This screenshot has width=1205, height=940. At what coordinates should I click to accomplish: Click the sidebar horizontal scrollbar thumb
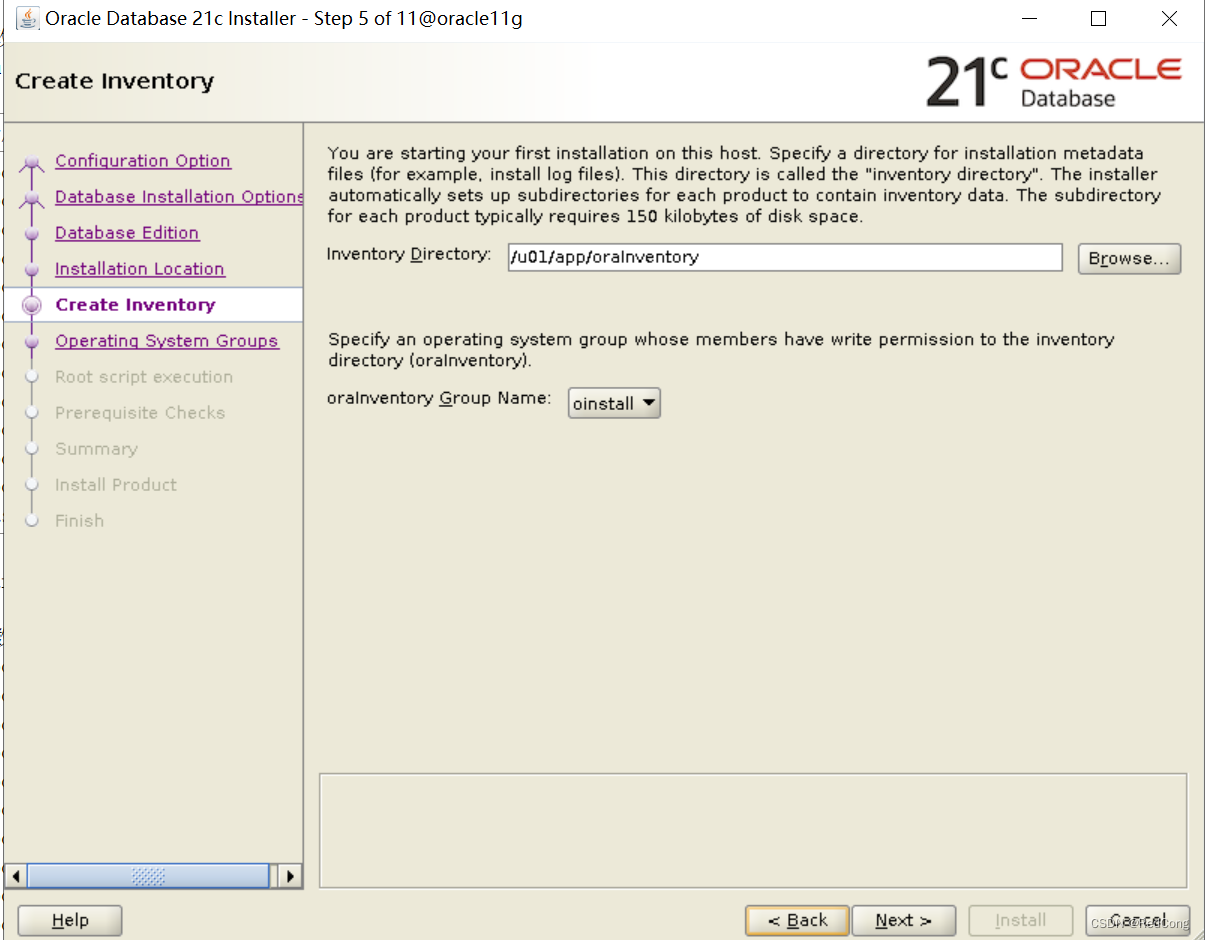point(148,876)
